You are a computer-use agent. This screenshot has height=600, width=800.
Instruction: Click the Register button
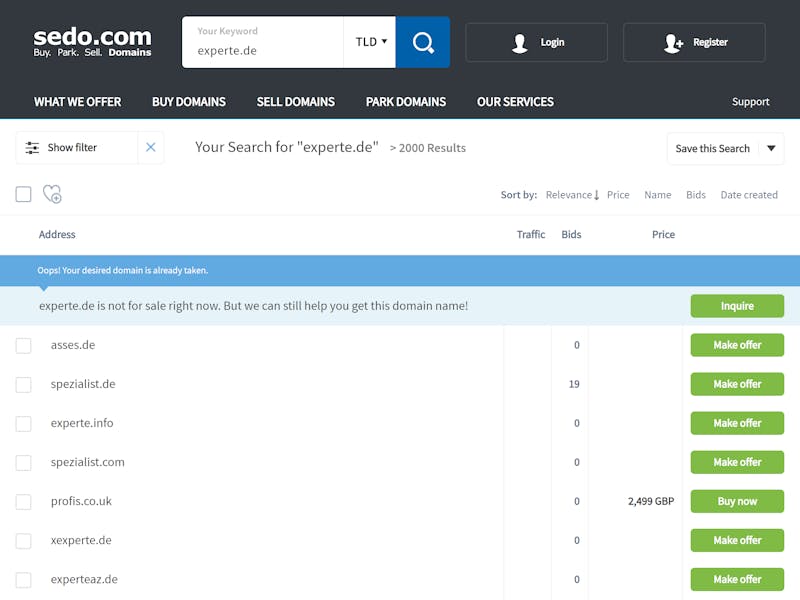(694, 42)
